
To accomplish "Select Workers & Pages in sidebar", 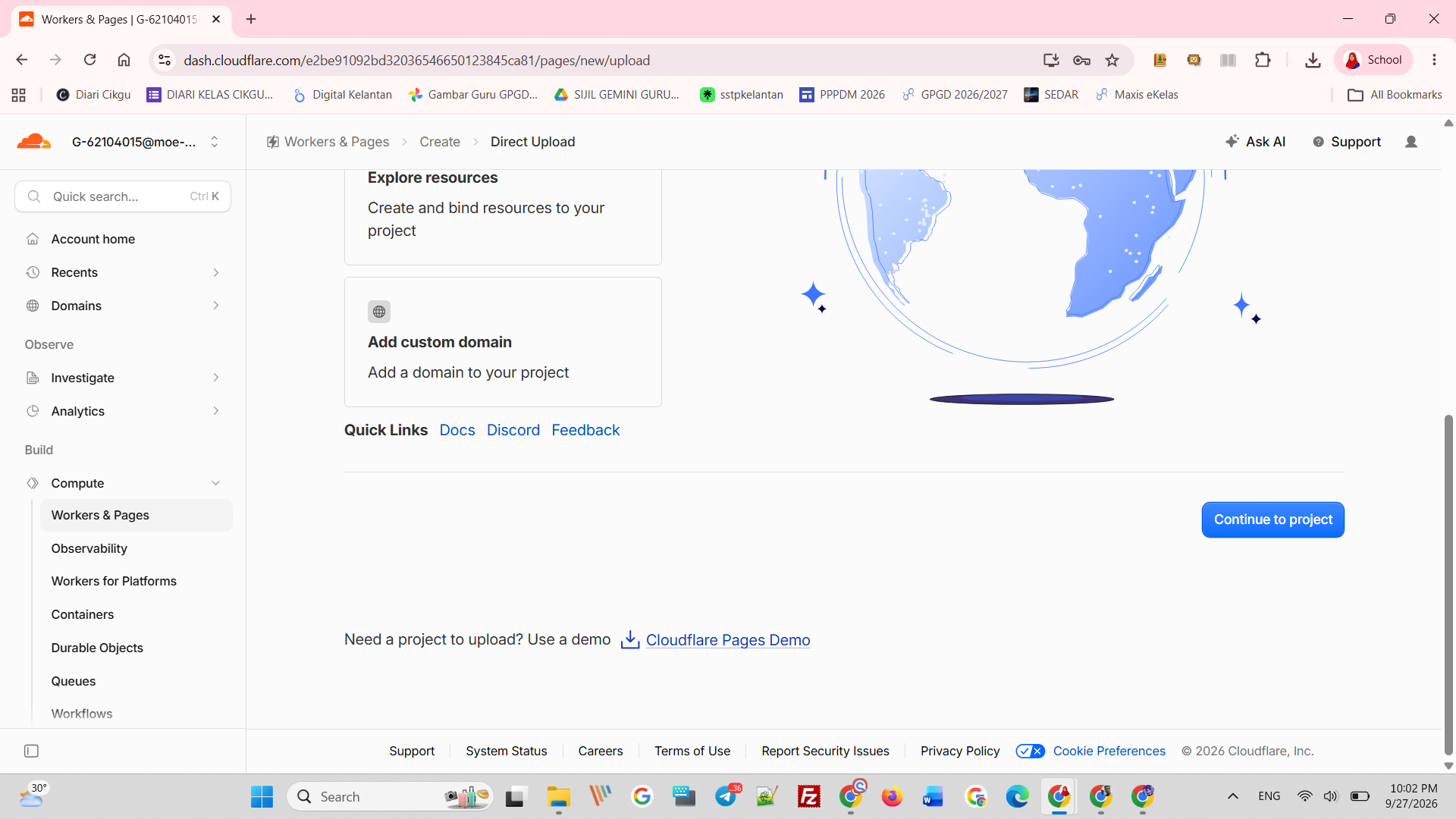I will (136, 515).
